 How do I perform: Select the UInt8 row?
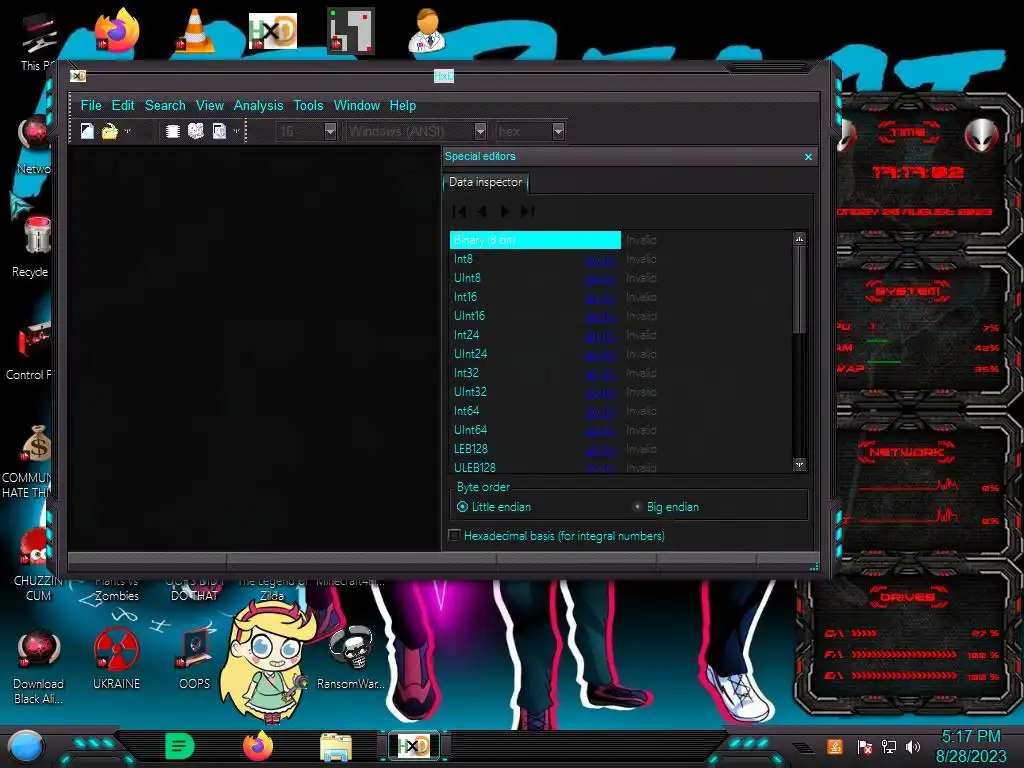coord(620,278)
